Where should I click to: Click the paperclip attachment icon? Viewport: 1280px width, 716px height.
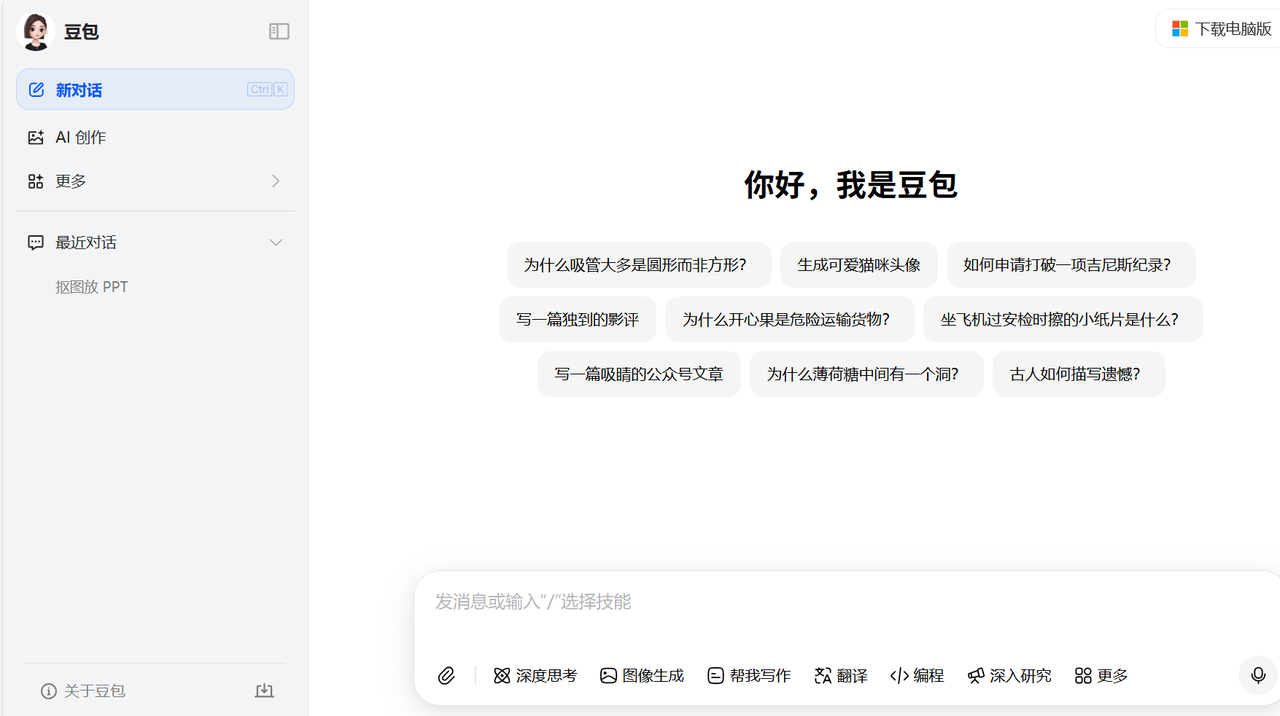(x=447, y=676)
